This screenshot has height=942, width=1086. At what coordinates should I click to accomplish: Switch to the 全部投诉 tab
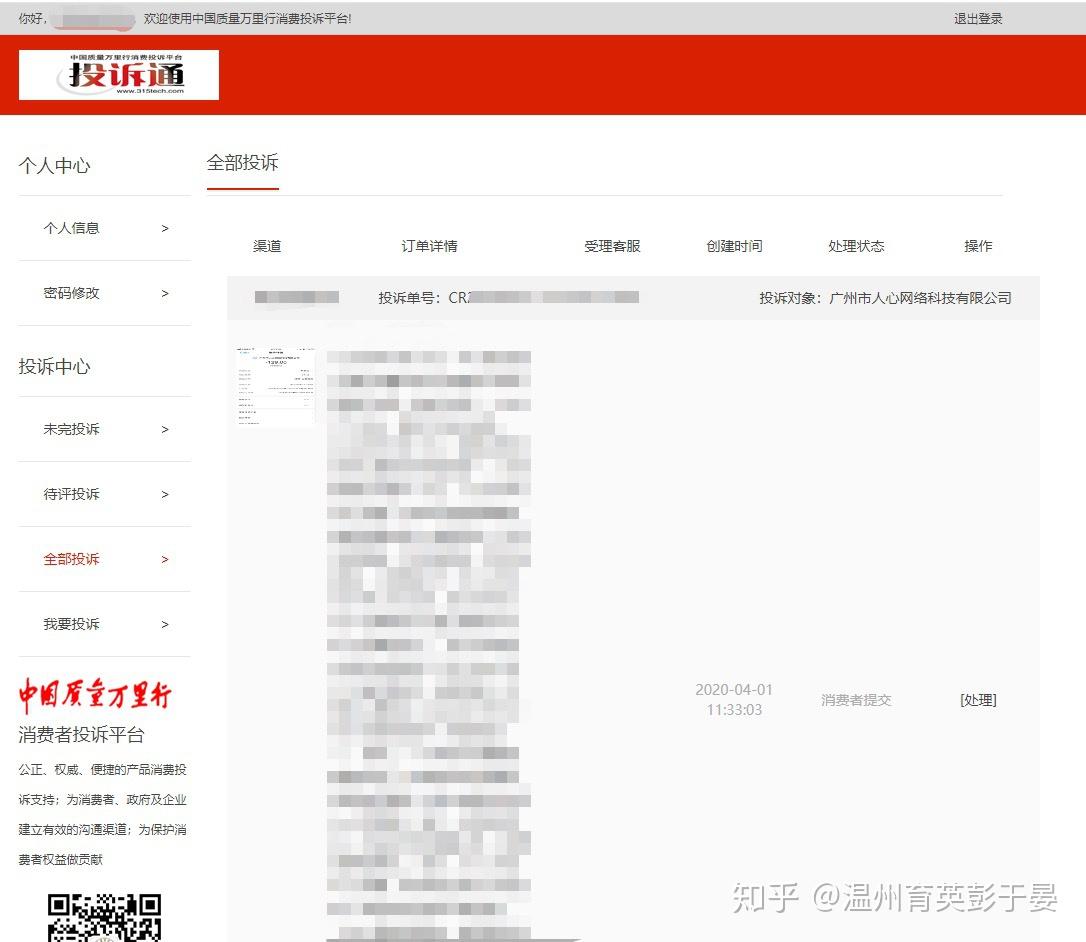(x=242, y=165)
